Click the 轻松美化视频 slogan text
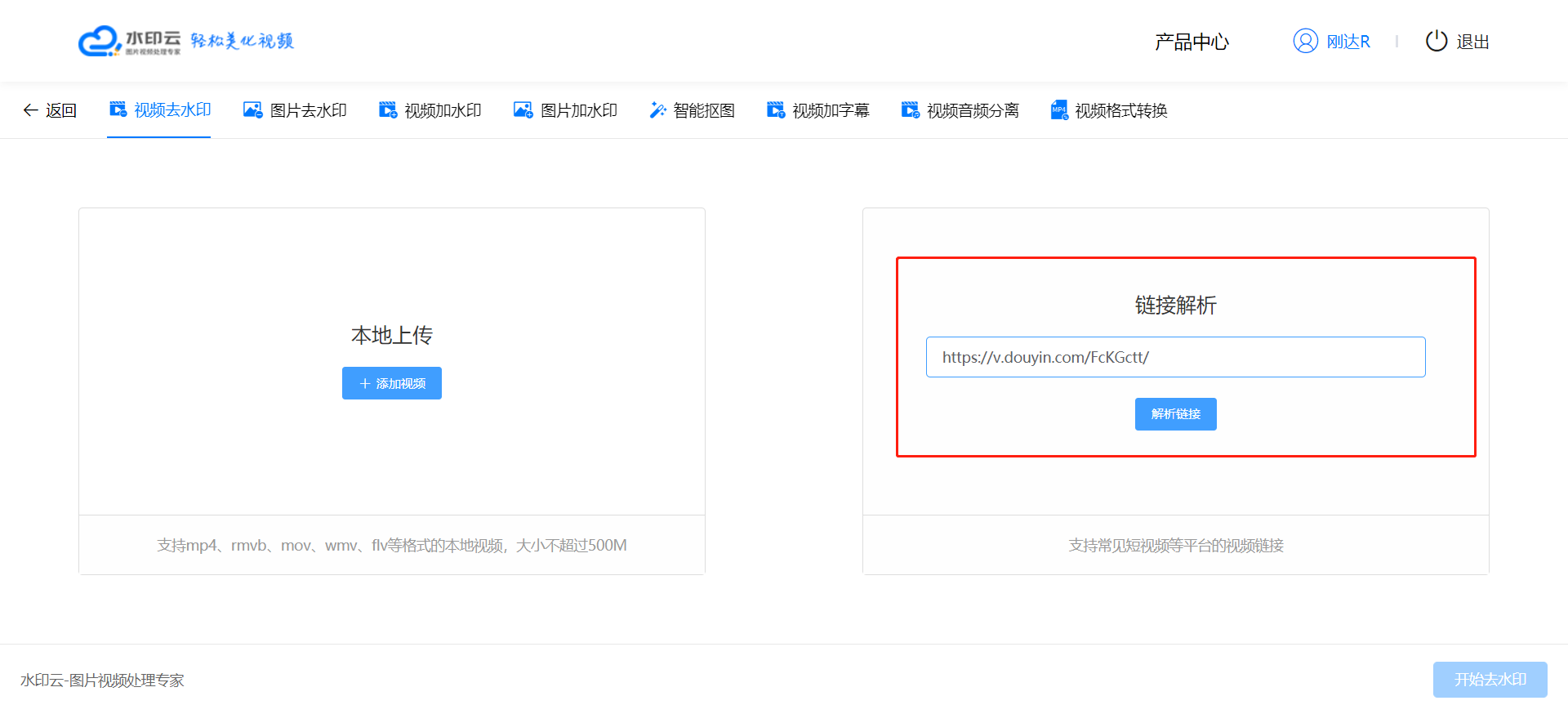1568x714 pixels. [242, 41]
